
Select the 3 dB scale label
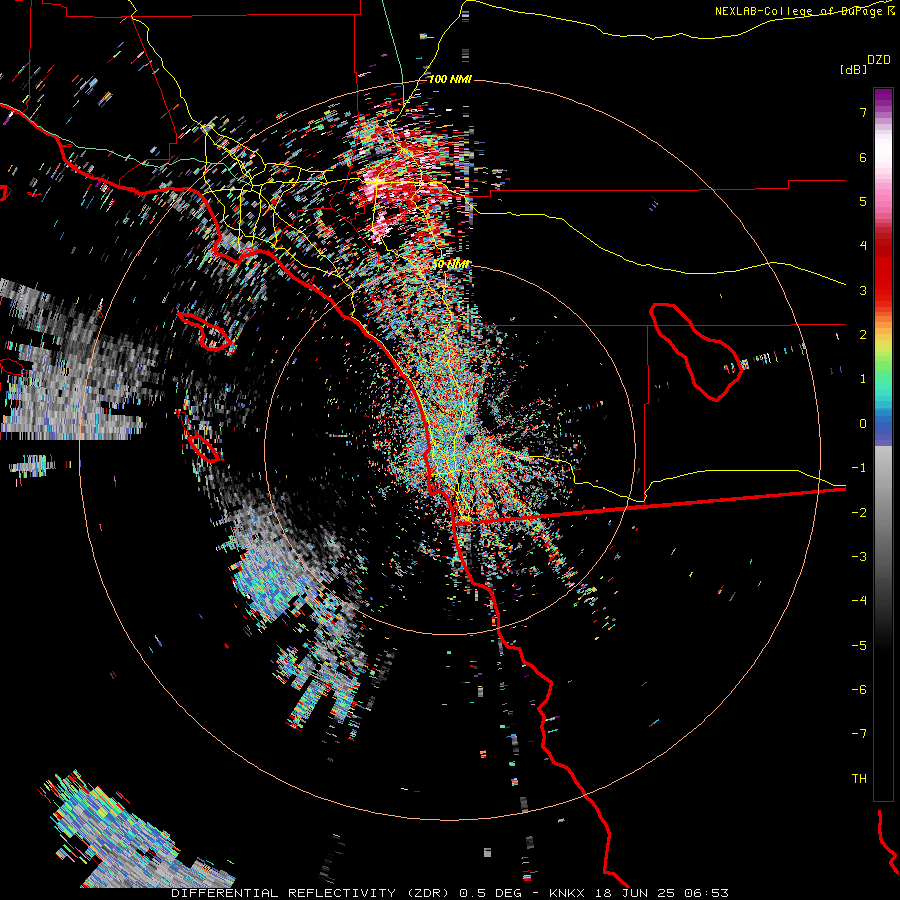tap(863, 290)
